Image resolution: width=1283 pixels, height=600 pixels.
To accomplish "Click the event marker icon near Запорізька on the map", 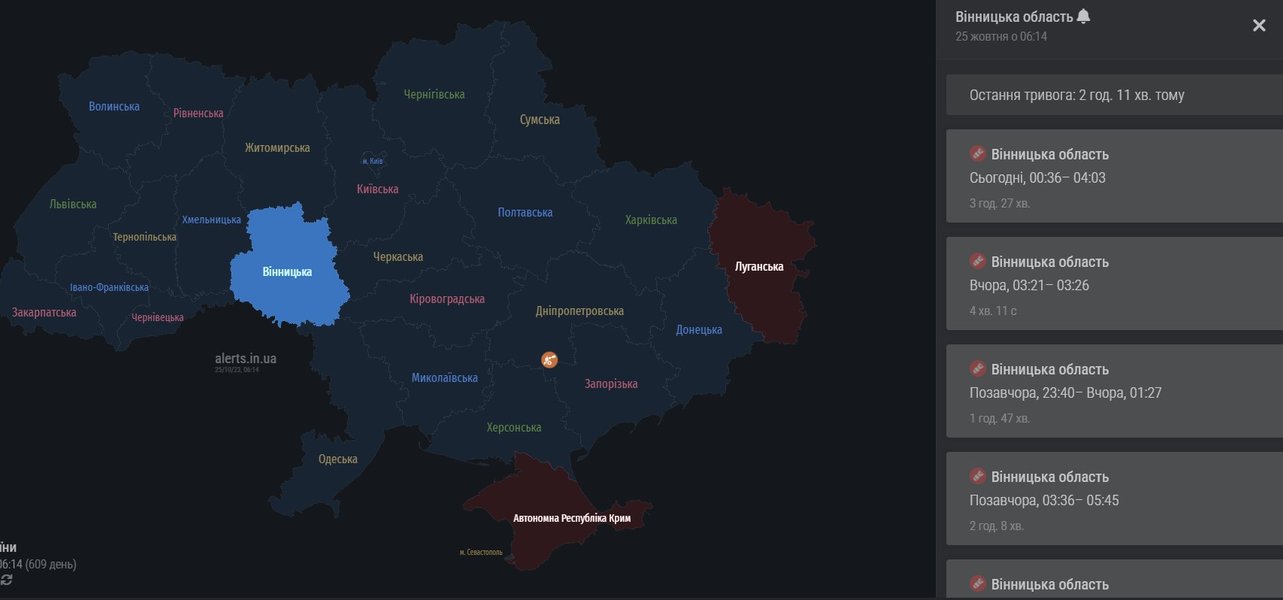I will click(548, 358).
